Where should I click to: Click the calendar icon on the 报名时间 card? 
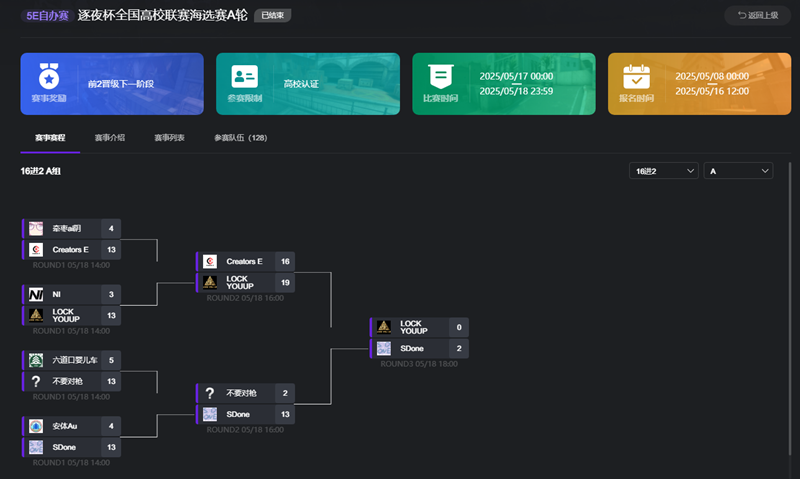(x=636, y=77)
